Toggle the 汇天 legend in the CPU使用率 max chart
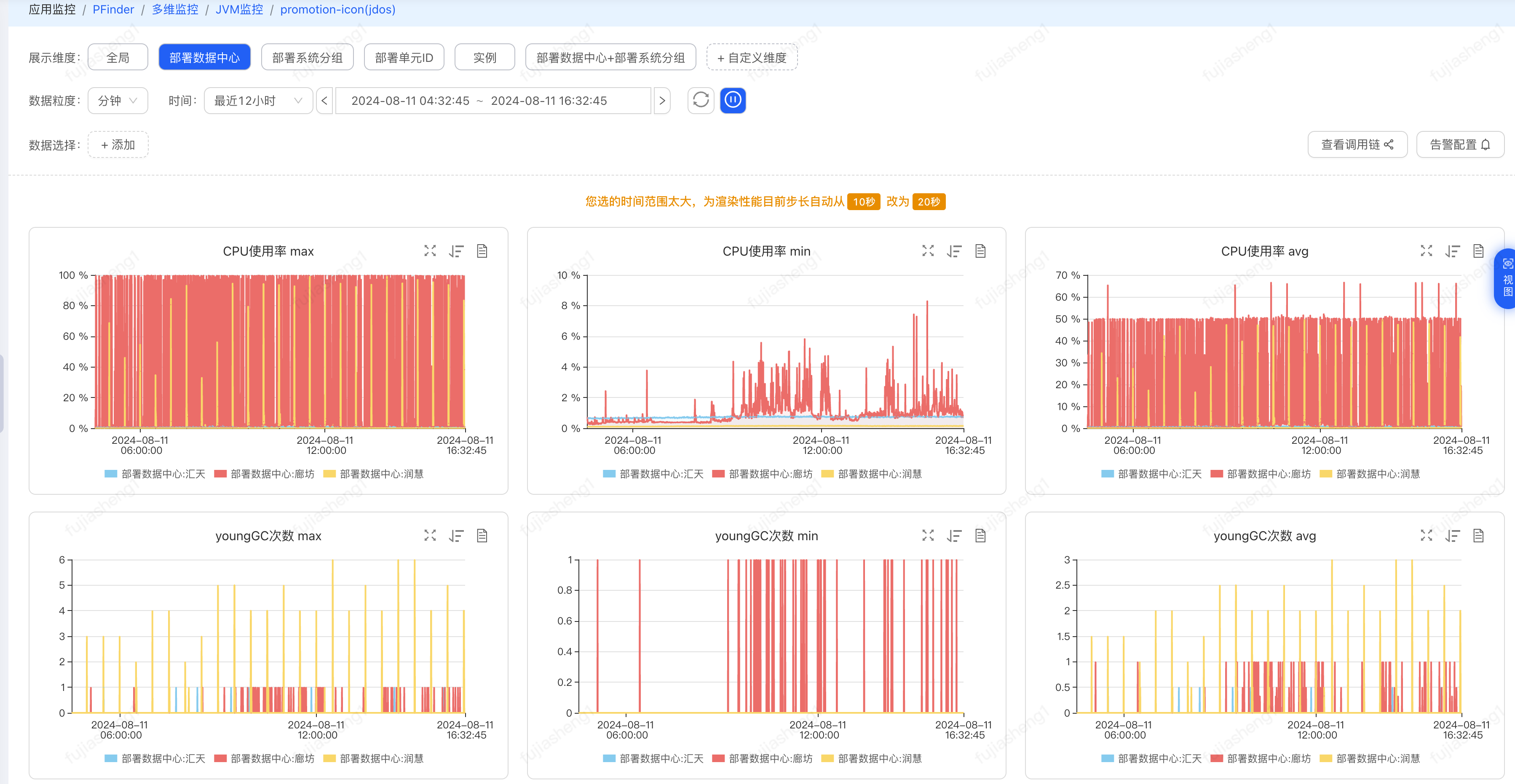Image resolution: width=1515 pixels, height=784 pixels. 155,474
